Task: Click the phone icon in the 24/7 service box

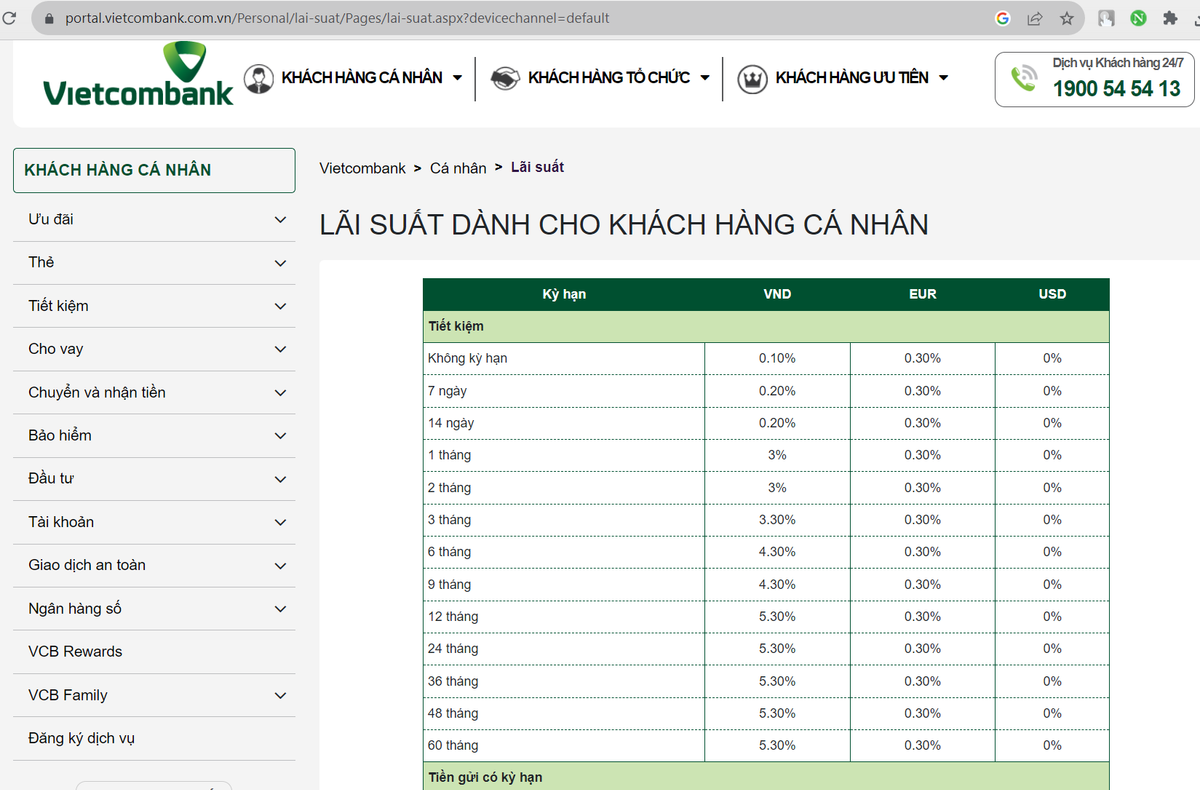Action: (1023, 76)
